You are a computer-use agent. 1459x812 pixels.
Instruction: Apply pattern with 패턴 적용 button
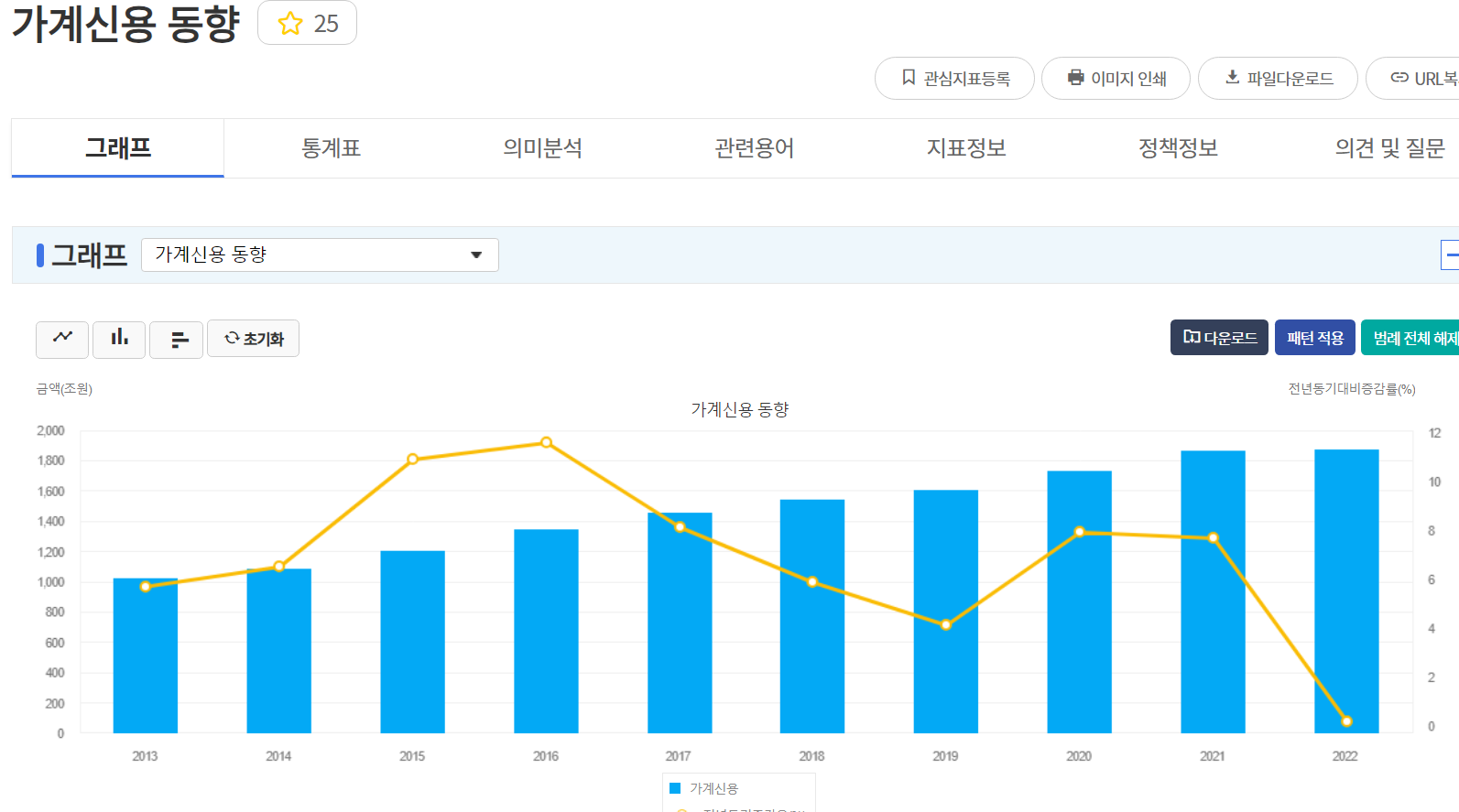[1314, 338]
